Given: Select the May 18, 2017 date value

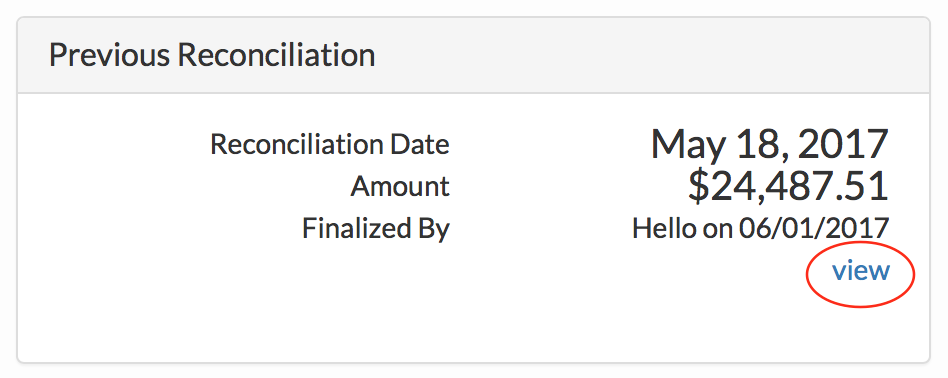Looking at the screenshot, I should tap(770, 145).
